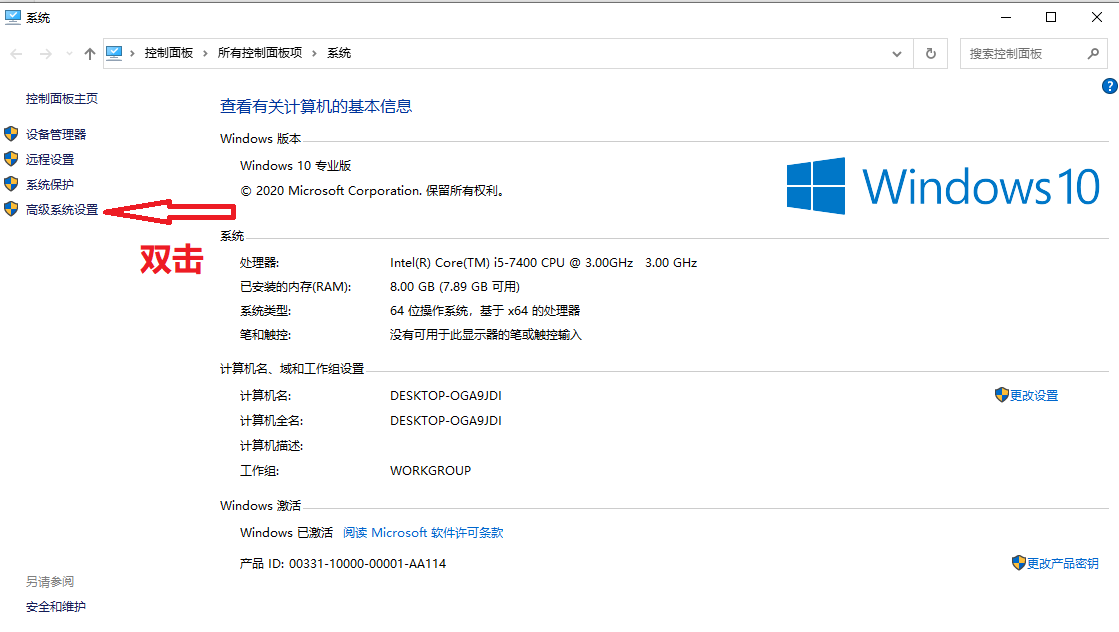Click the shield icon beside 更改产品密钥

click(x=1018, y=562)
